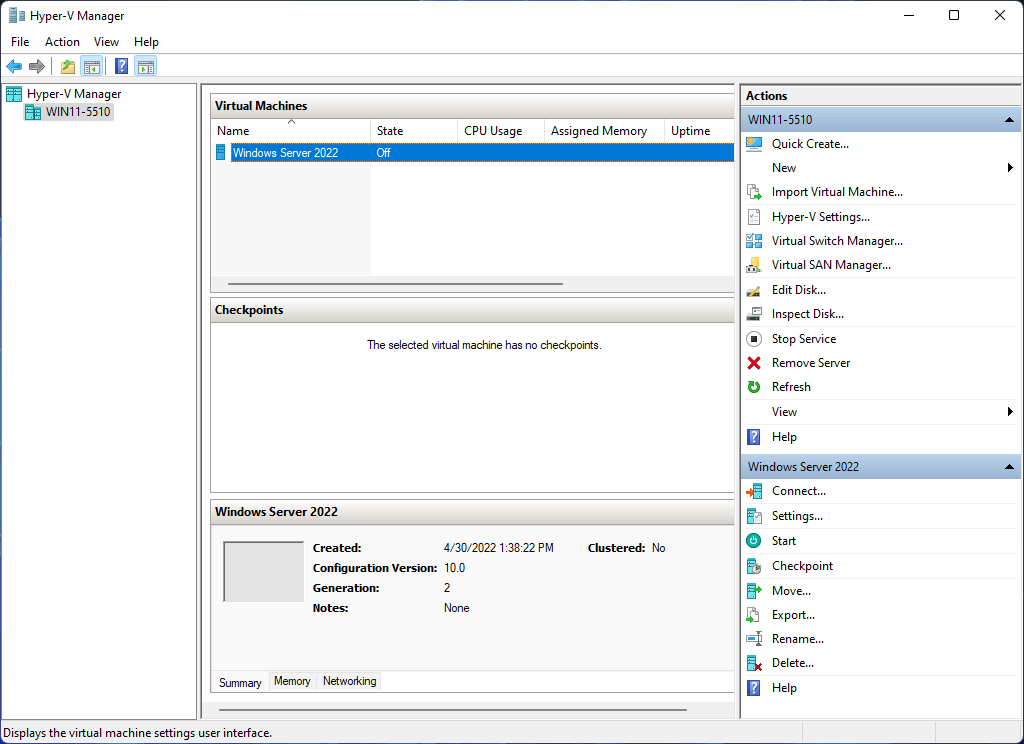Click the Move icon
The image size is (1024, 744).
754,590
